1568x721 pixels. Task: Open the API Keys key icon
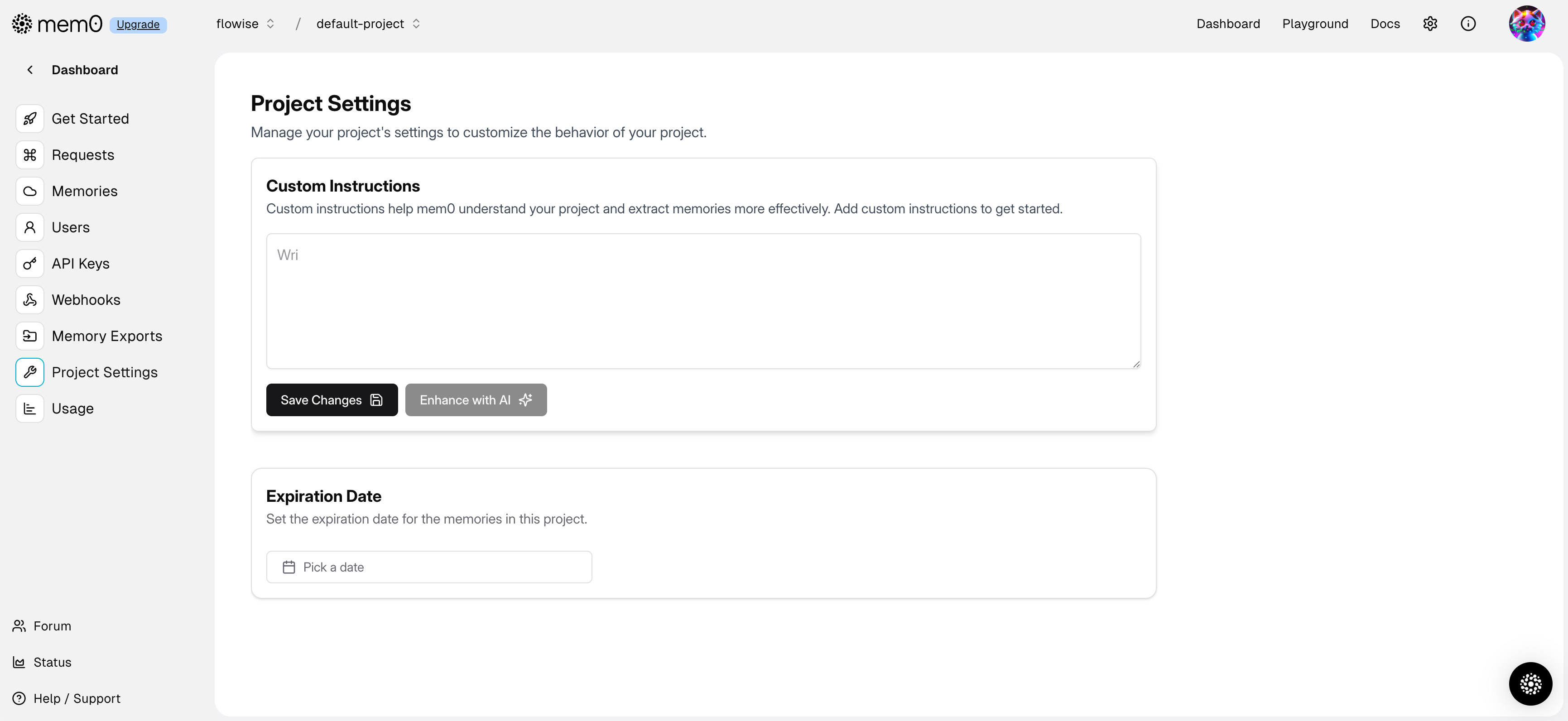pos(30,264)
